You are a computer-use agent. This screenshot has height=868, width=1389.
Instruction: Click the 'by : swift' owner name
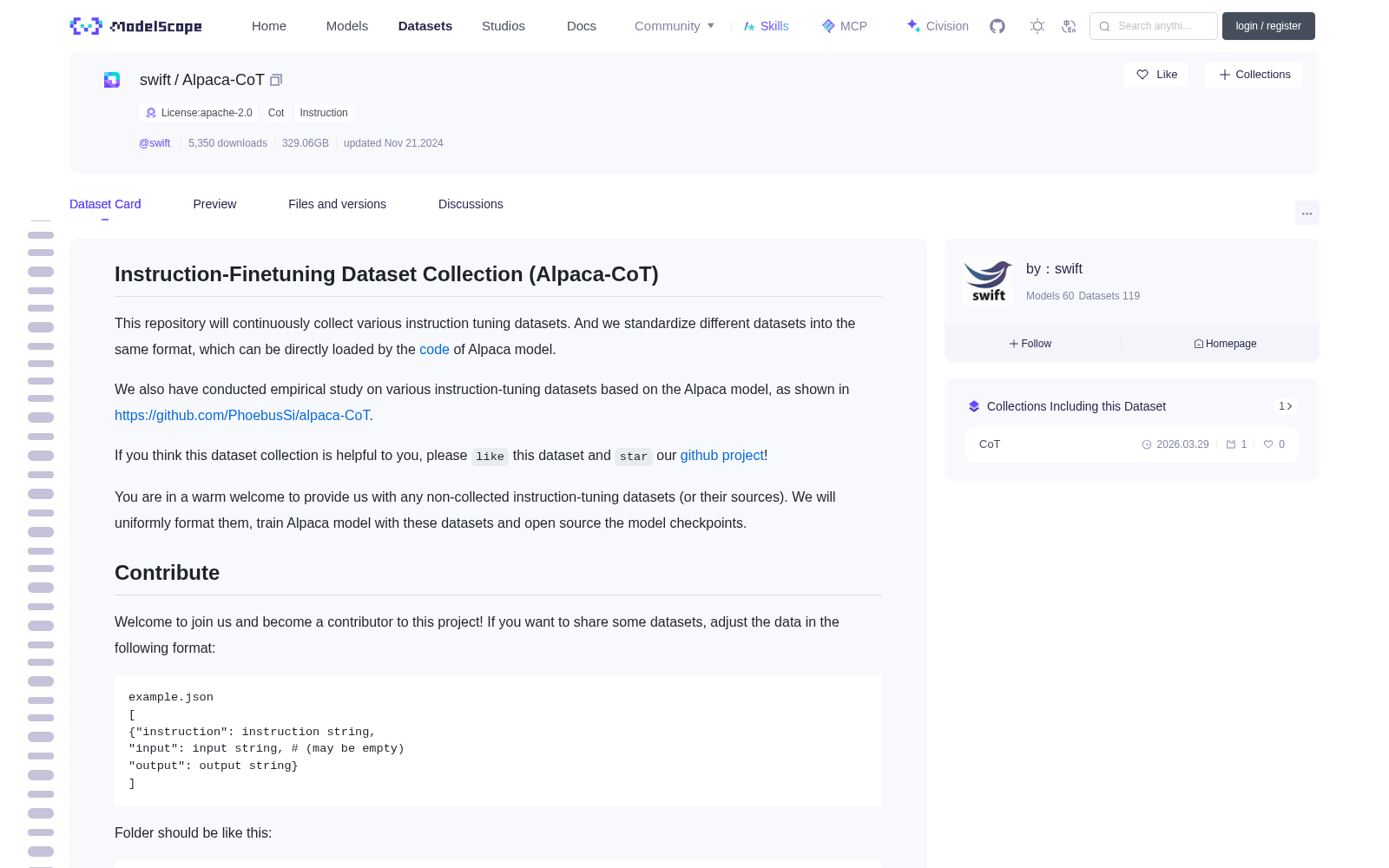click(x=1054, y=269)
